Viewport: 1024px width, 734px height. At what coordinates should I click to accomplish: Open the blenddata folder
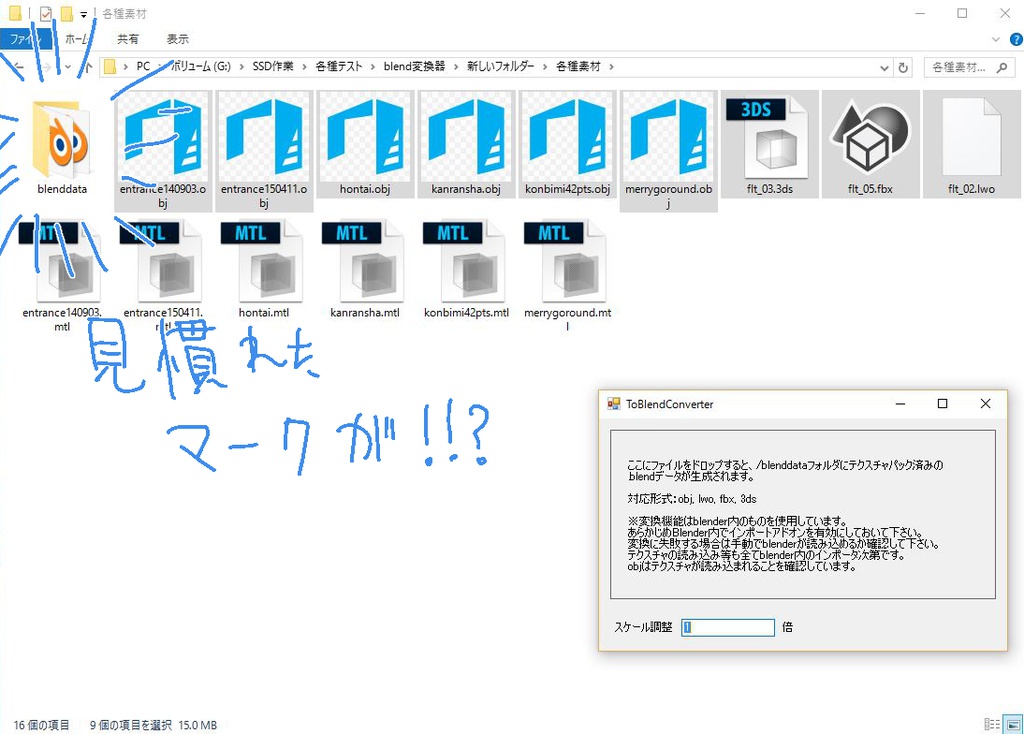click(62, 140)
